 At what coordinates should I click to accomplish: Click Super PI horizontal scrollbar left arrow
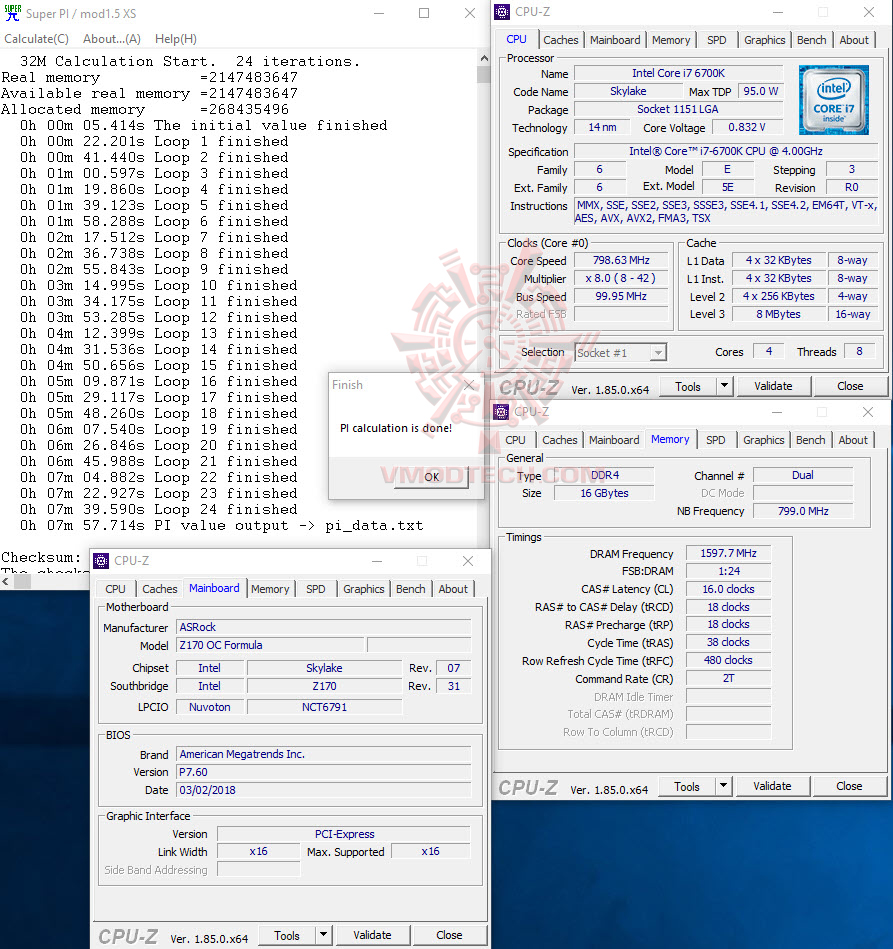click(x=5, y=582)
